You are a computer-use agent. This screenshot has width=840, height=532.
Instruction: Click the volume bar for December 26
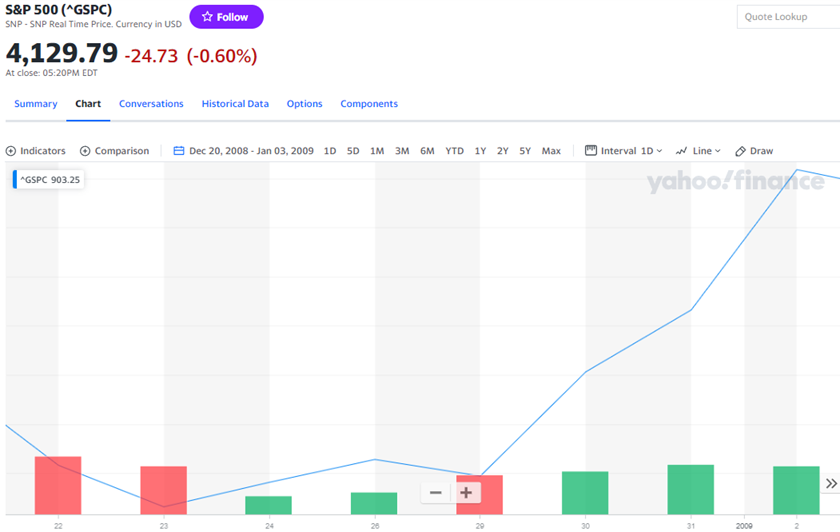[374, 504]
